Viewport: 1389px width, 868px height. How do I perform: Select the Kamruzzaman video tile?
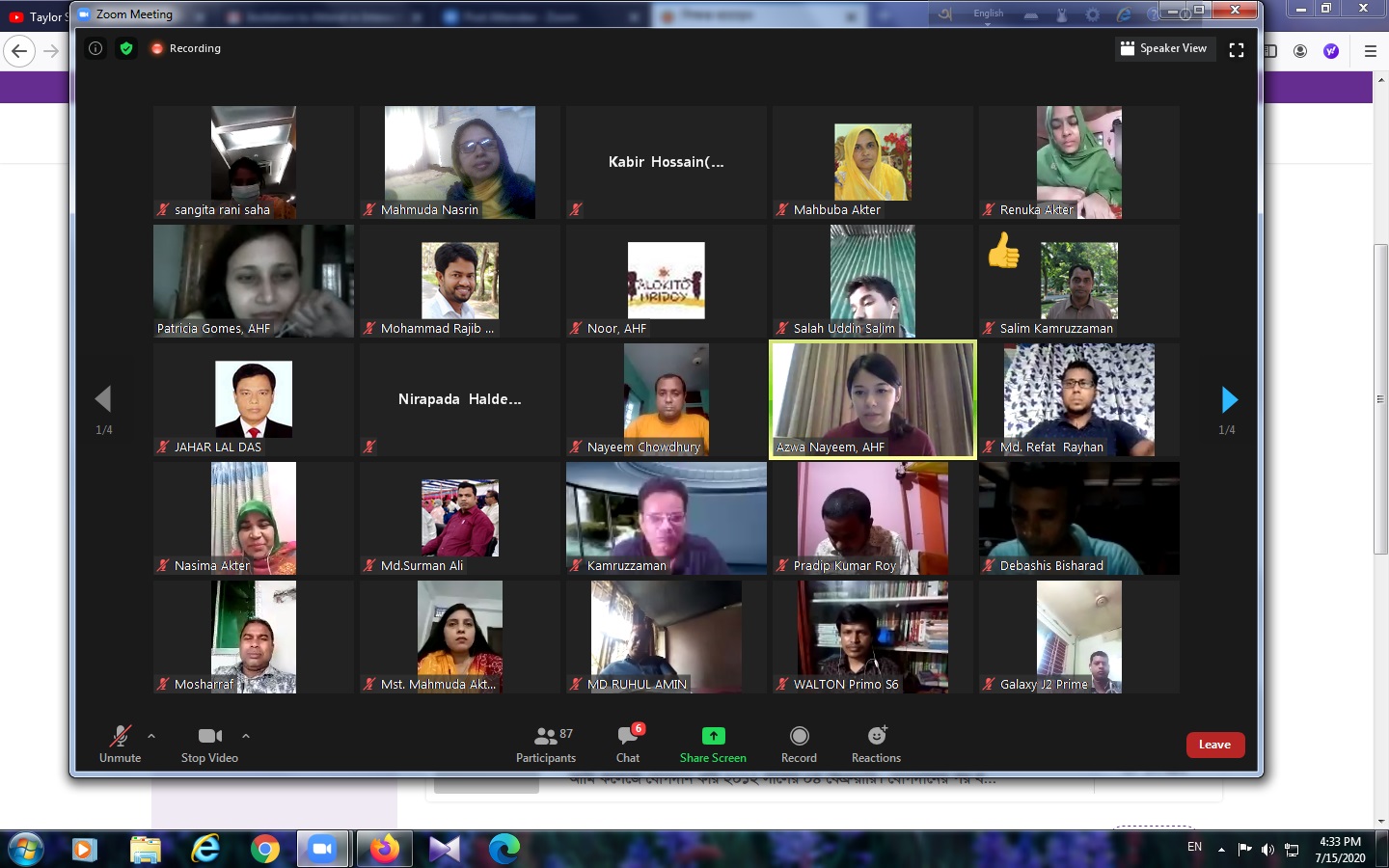click(667, 518)
